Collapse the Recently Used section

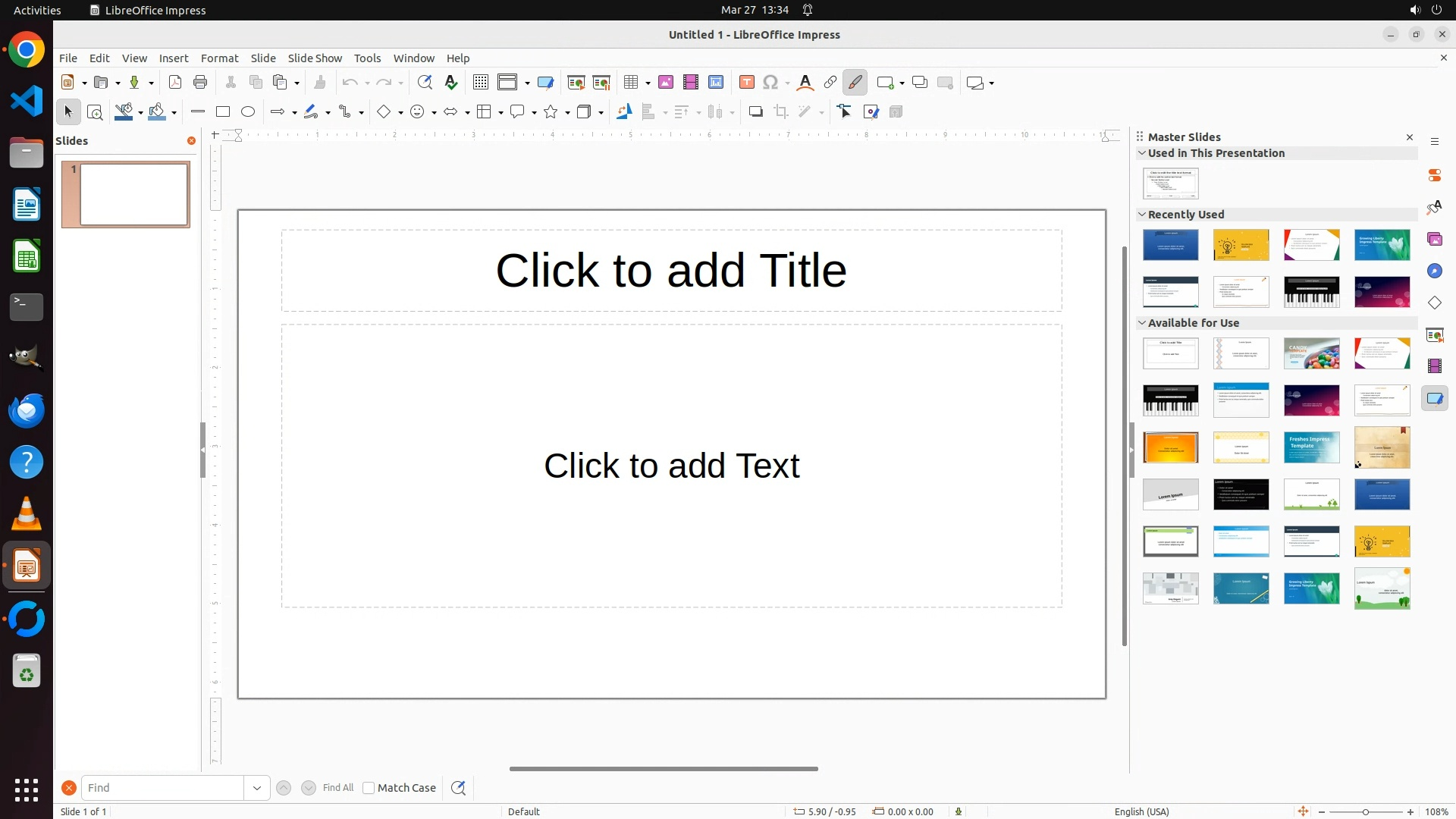[1142, 215]
